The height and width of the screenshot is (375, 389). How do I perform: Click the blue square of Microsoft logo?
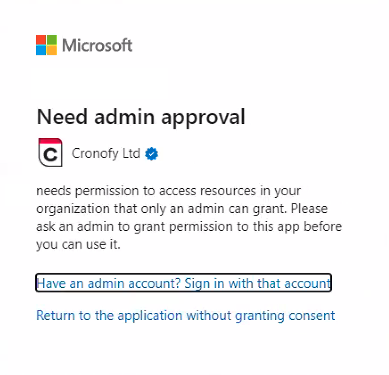tap(41, 50)
